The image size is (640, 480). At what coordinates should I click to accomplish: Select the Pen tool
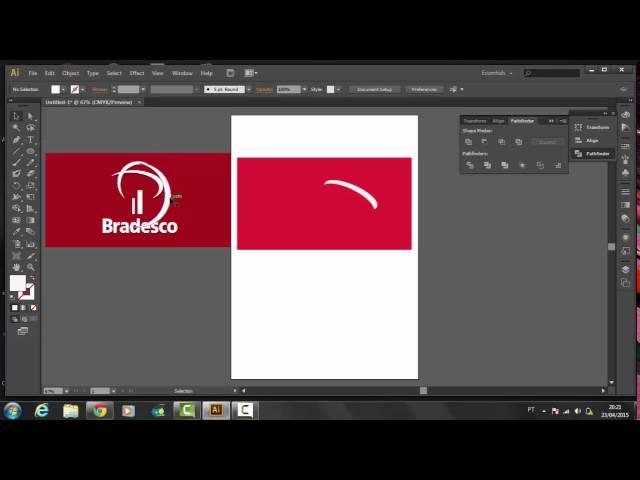(x=16, y=140)
